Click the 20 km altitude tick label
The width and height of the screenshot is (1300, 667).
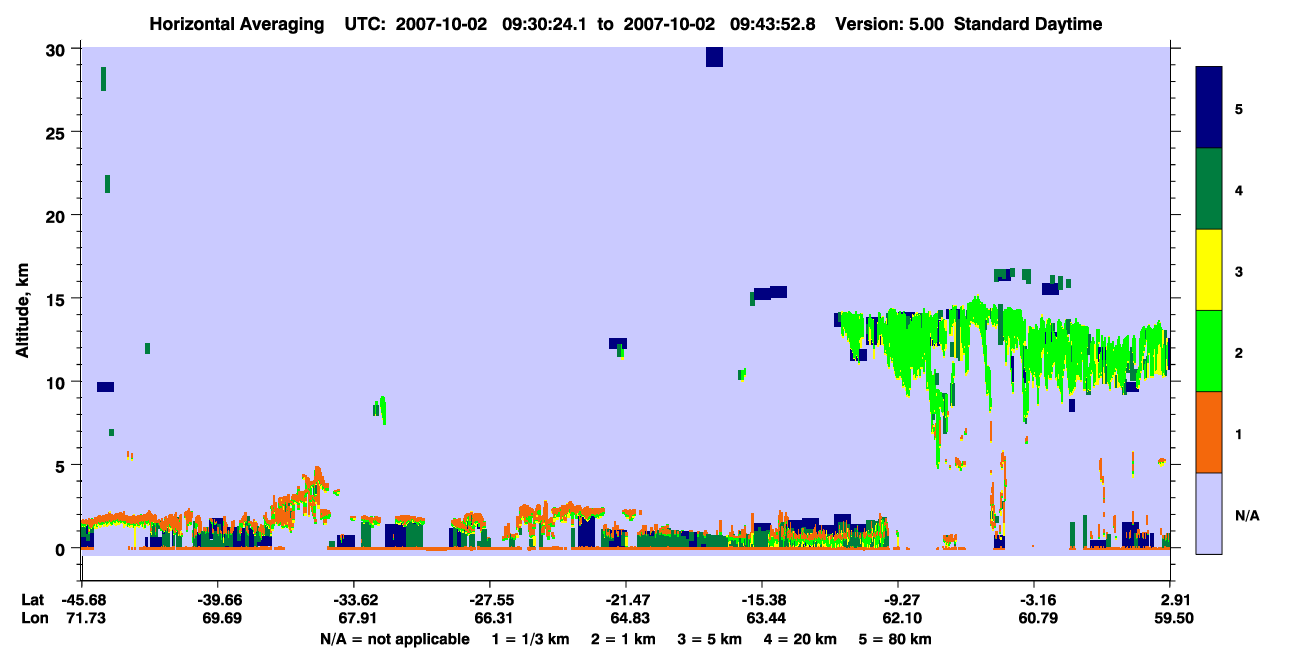point(57,215)
